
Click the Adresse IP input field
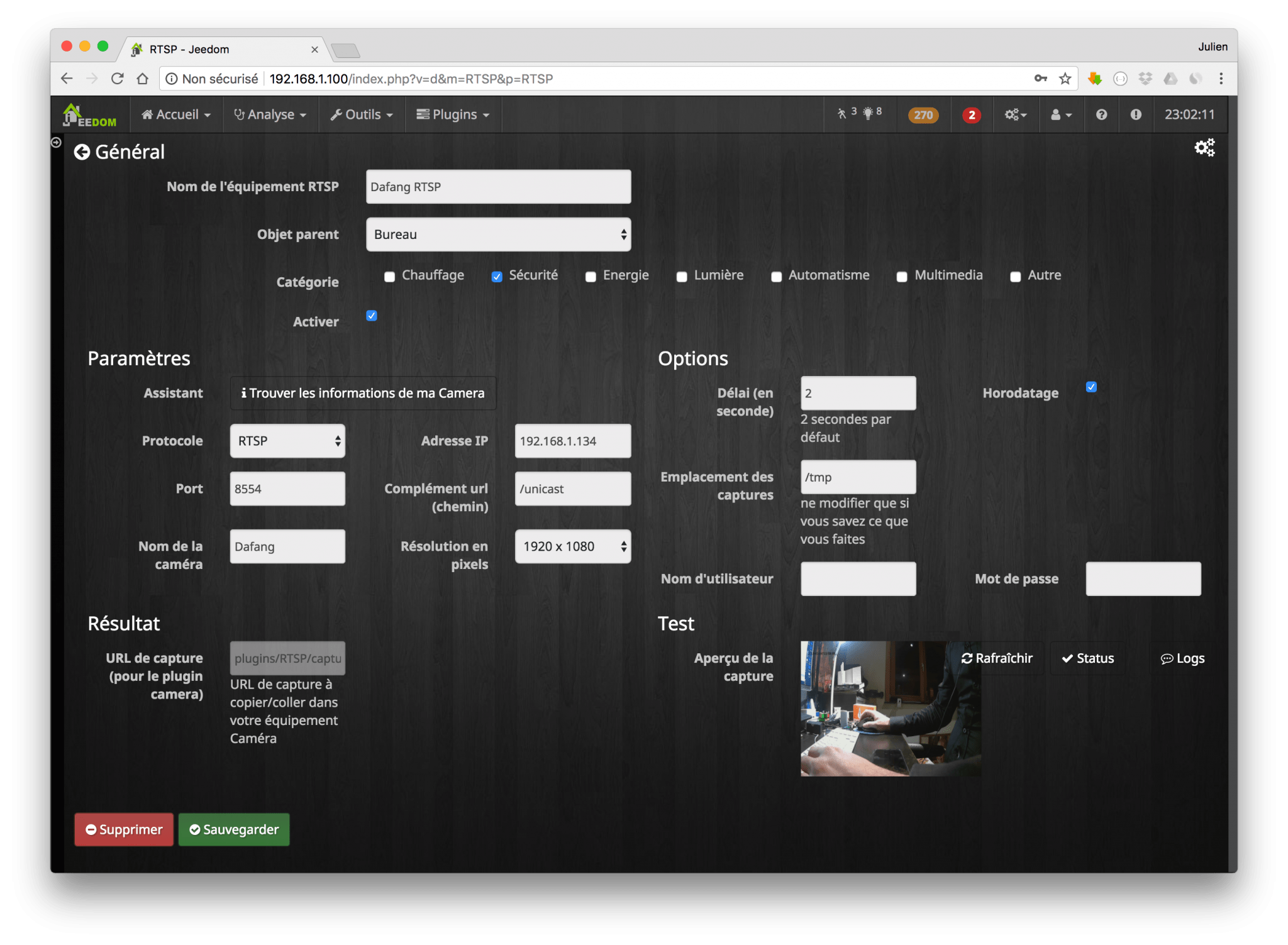[x=572, y=441]
